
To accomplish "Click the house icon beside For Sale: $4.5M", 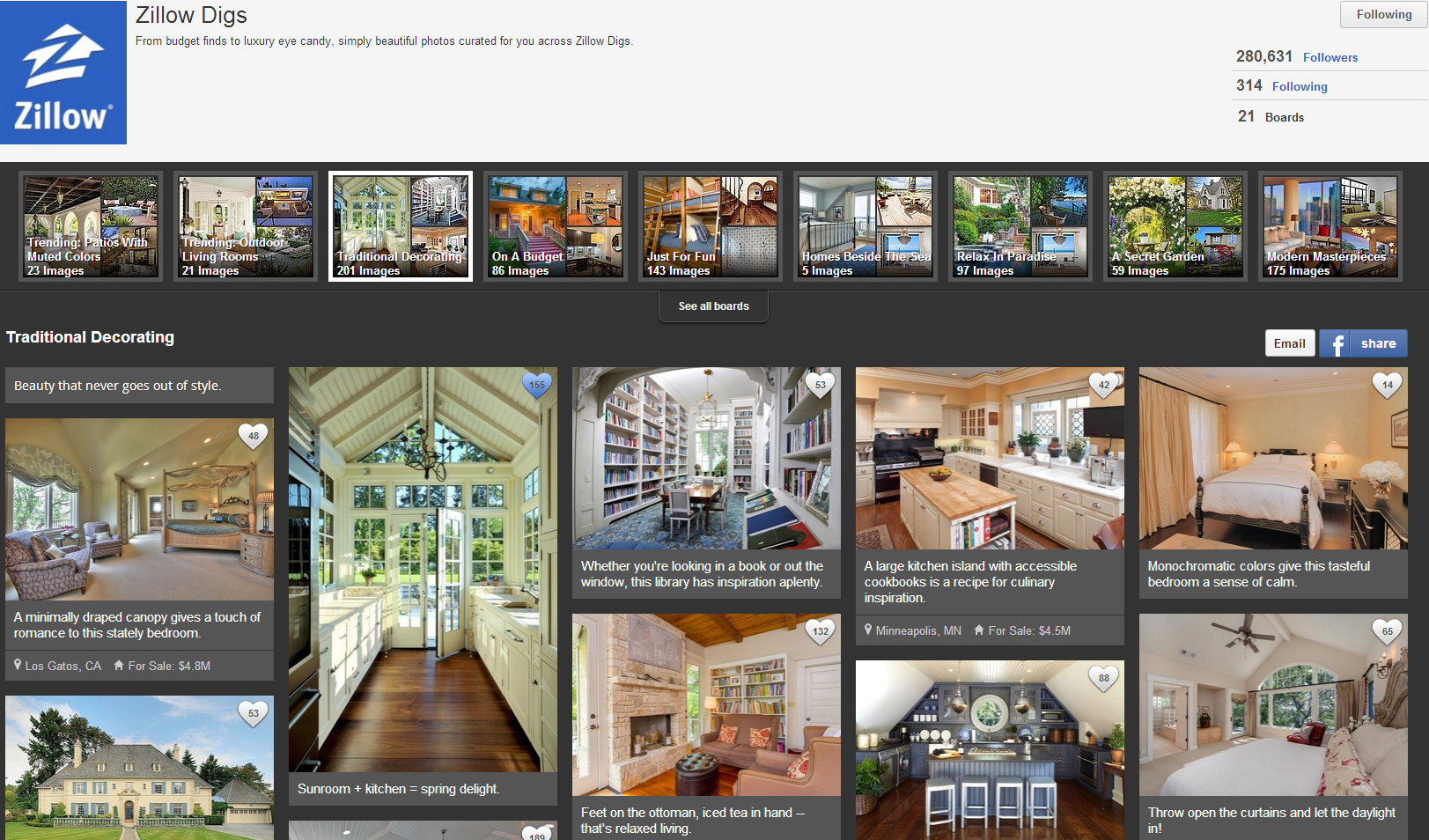I will click(x=979, y=630).
